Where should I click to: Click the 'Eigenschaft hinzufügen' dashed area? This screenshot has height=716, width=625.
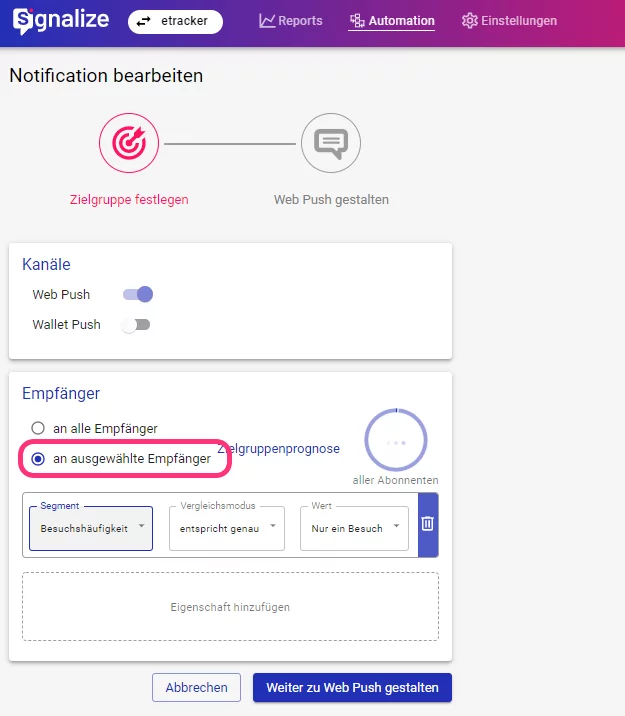click(230, 606)
